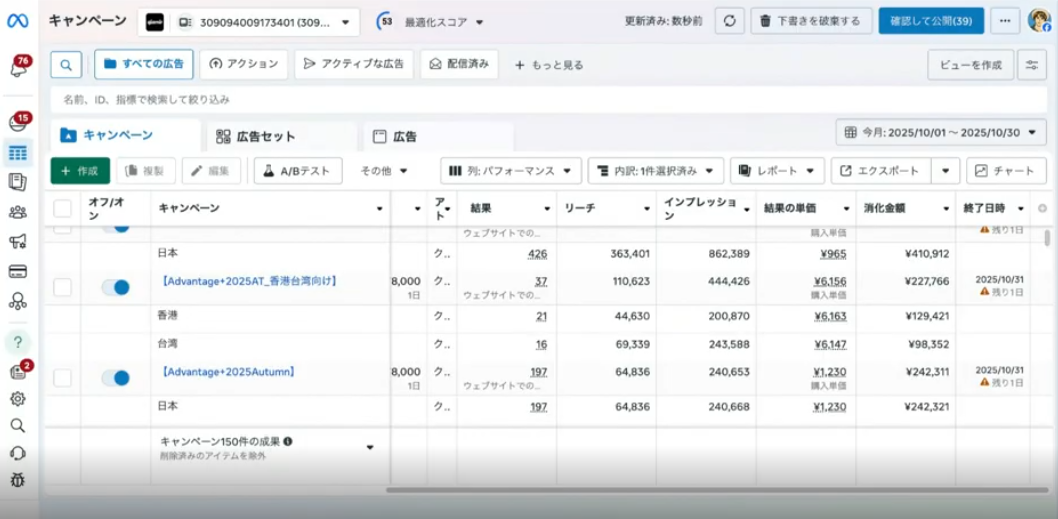Viewport: 1058px width, 519px height.
Task: Click the three-dot more options button
Action: pos(1005,21)
